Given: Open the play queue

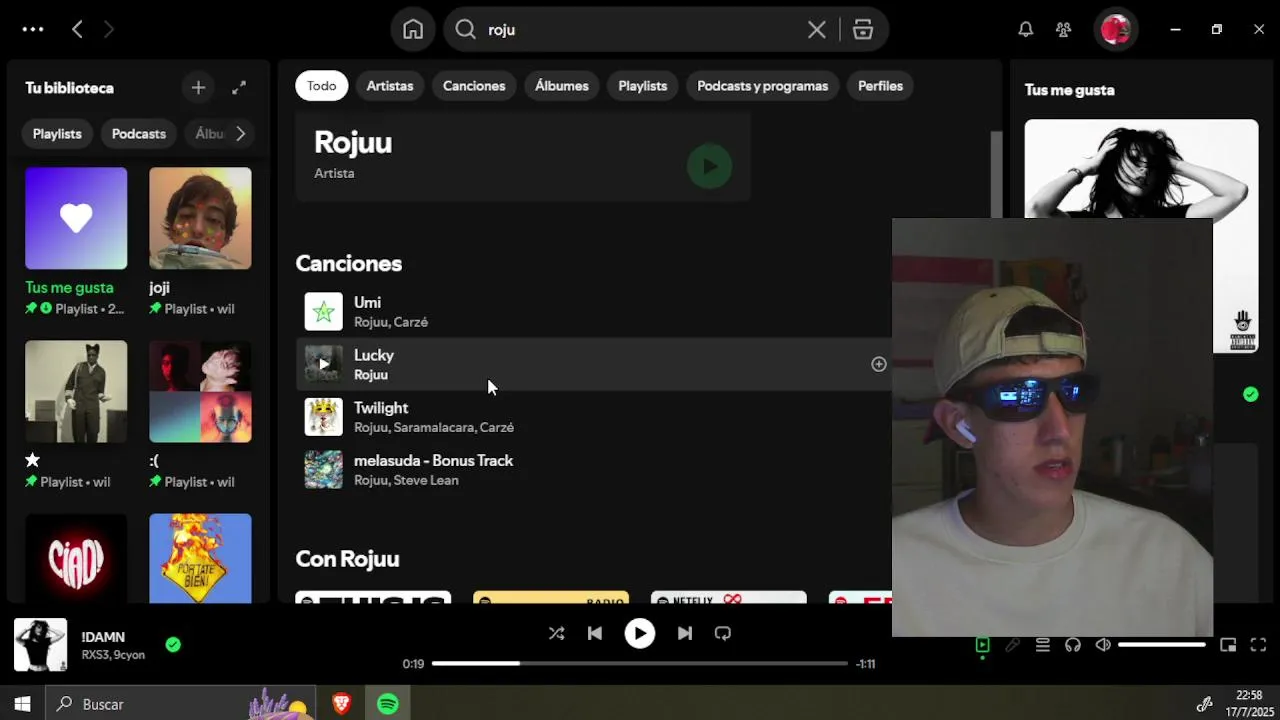Looking at the screenshot, I should [1042, 645].
